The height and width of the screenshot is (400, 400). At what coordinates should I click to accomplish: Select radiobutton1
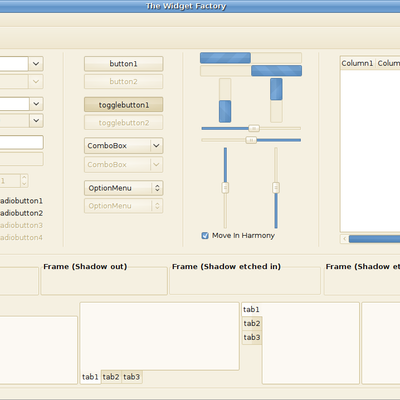point(21,201)
